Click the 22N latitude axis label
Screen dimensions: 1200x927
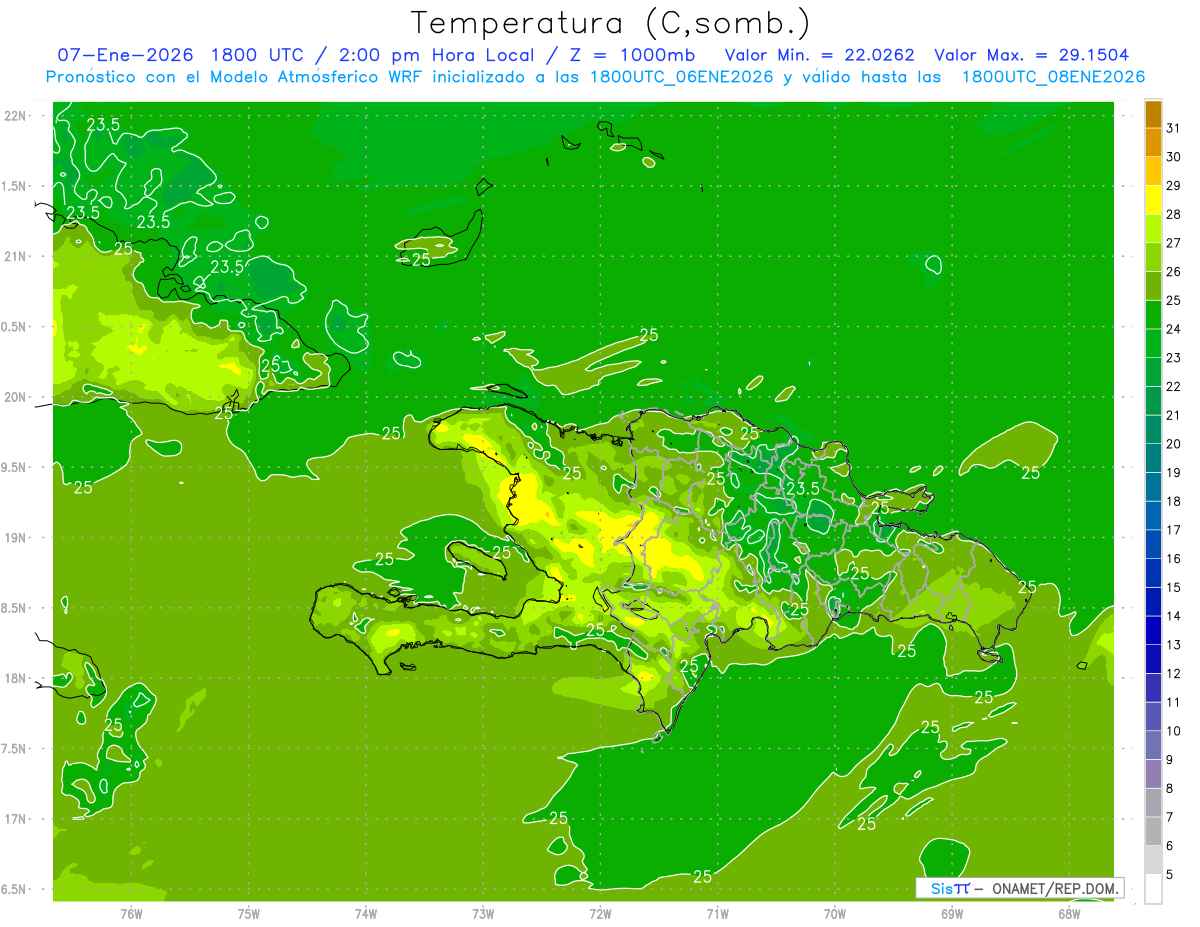(x=16, y=116)
